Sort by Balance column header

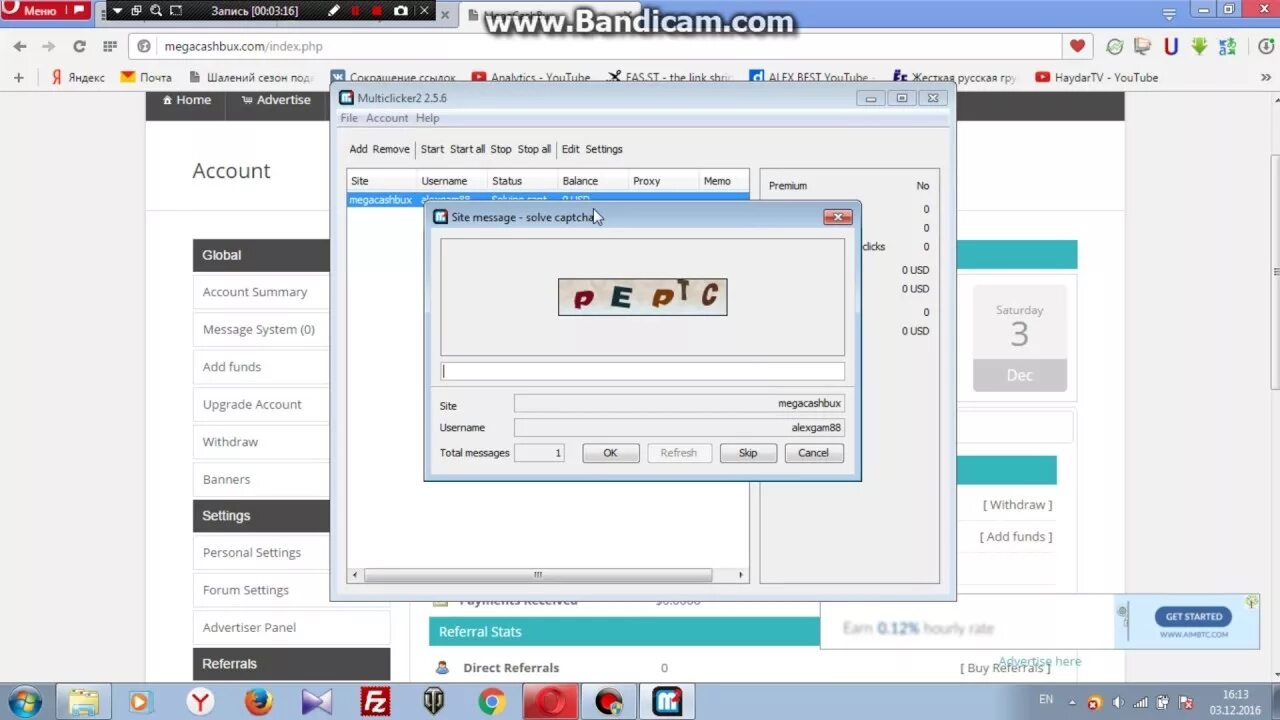click(593, 181)
